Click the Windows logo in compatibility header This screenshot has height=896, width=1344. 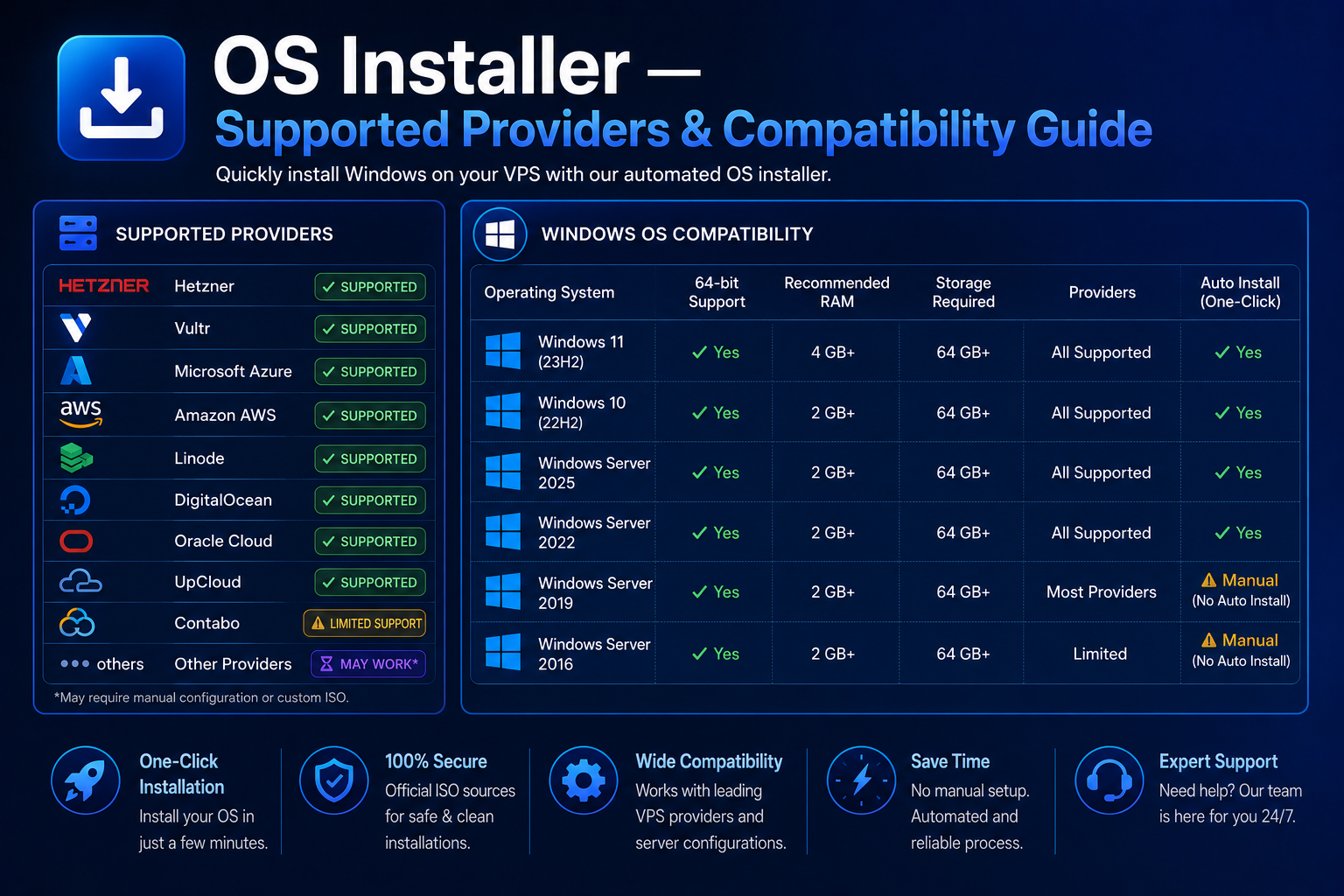pos(500,234)
